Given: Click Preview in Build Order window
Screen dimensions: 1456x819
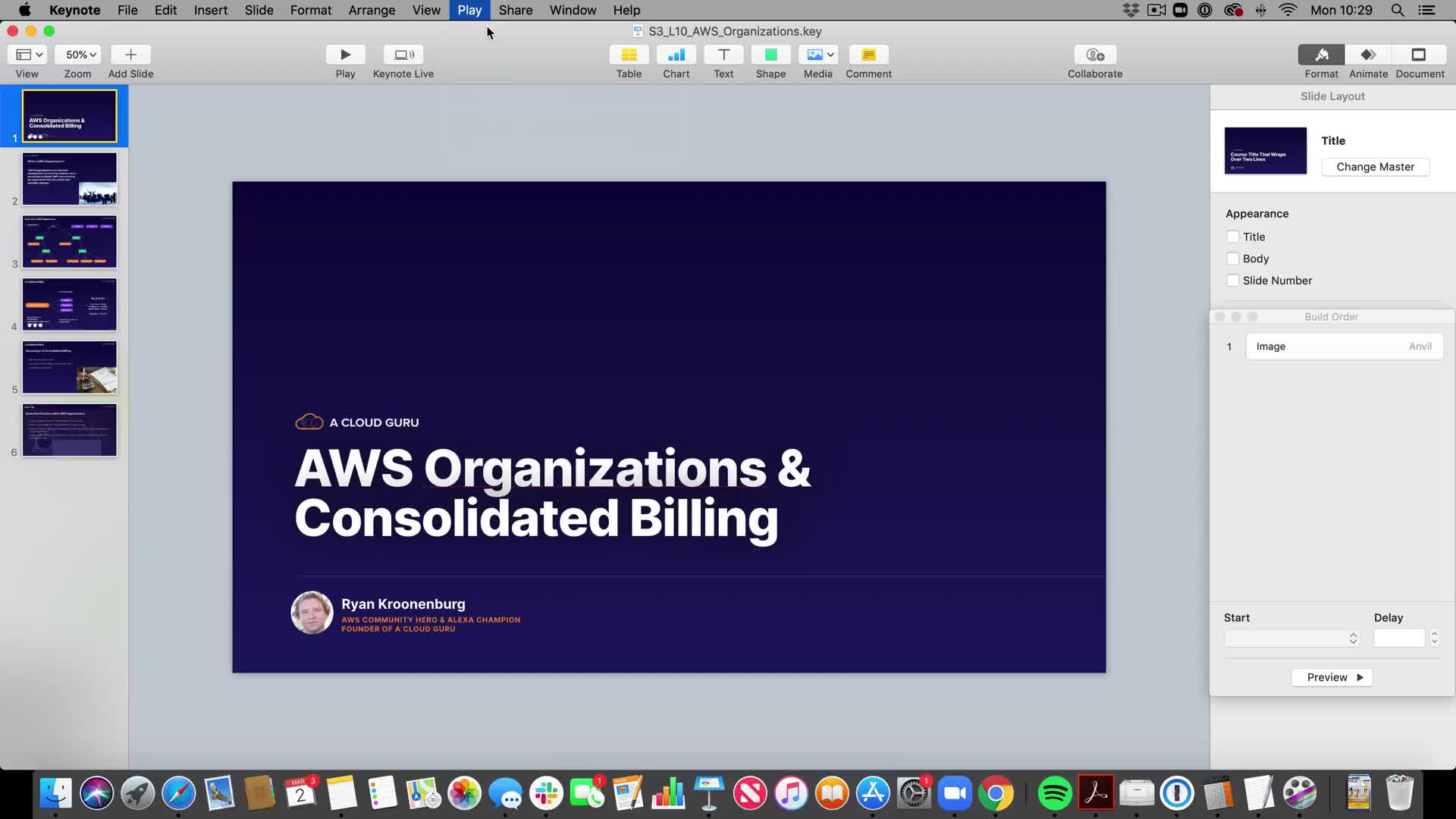Looking at the screenshot, I should point(1332,677).
